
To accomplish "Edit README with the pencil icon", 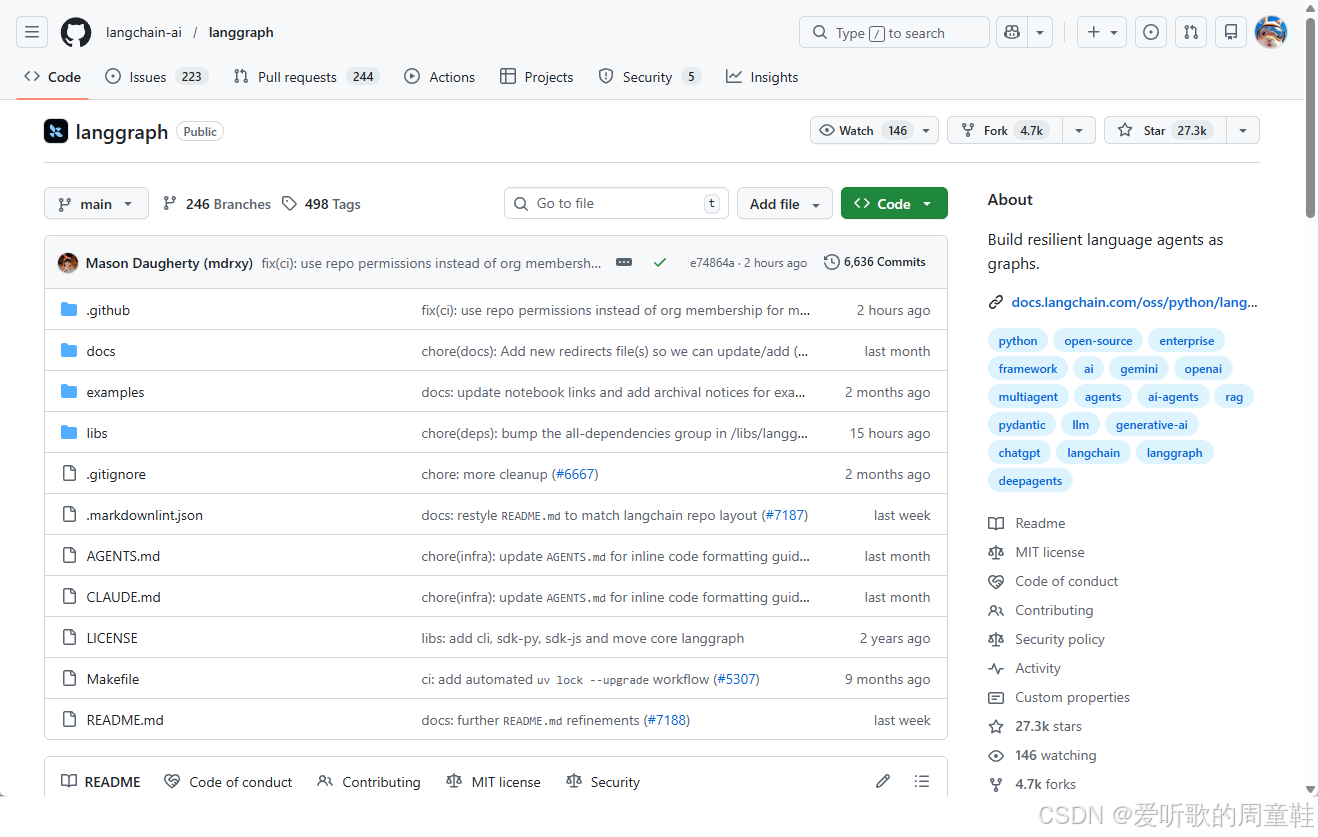I will pyautogui.click(x=883, y=781).
